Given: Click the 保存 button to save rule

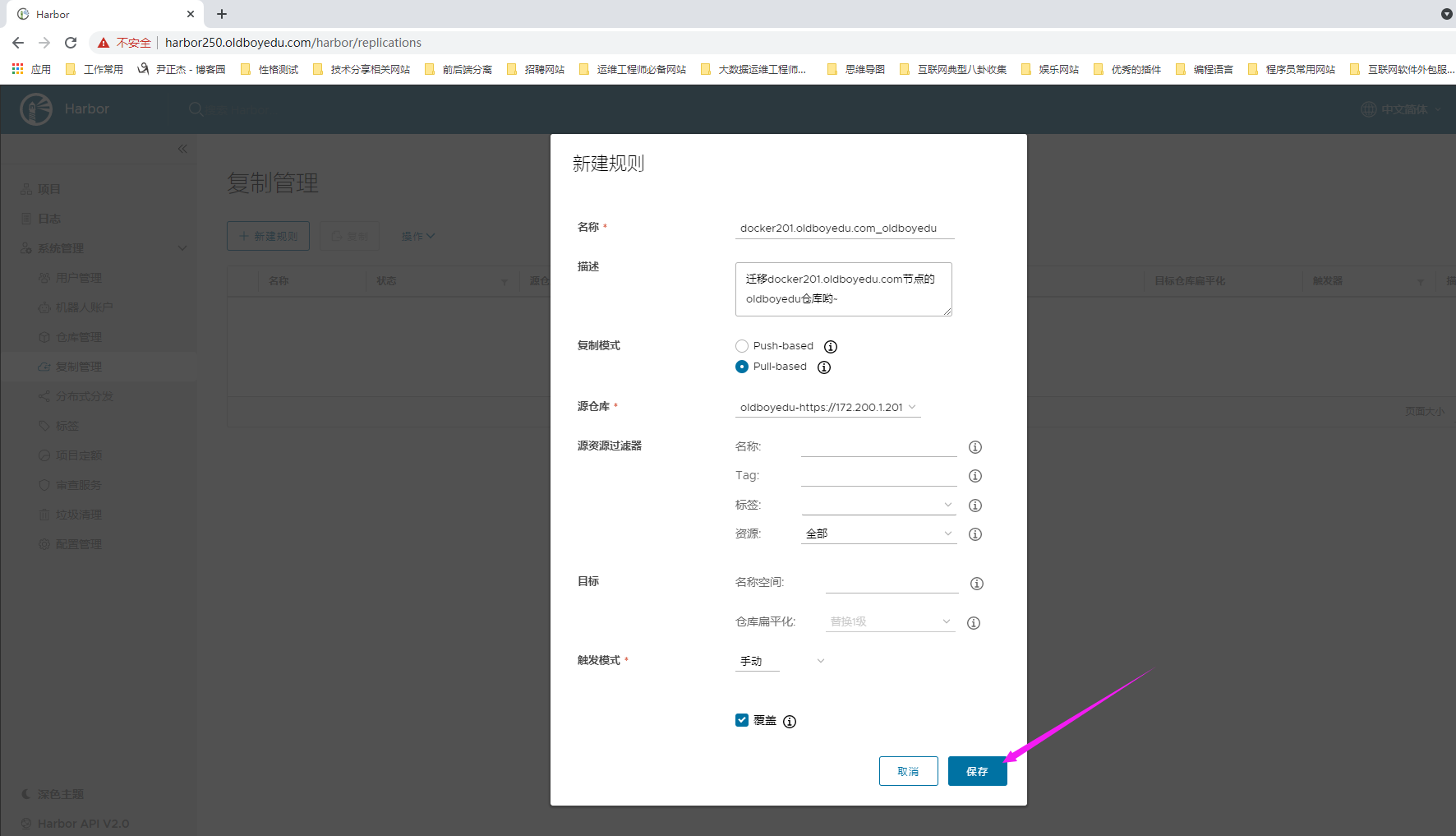Looking at the screenshot, I should 977,771.
